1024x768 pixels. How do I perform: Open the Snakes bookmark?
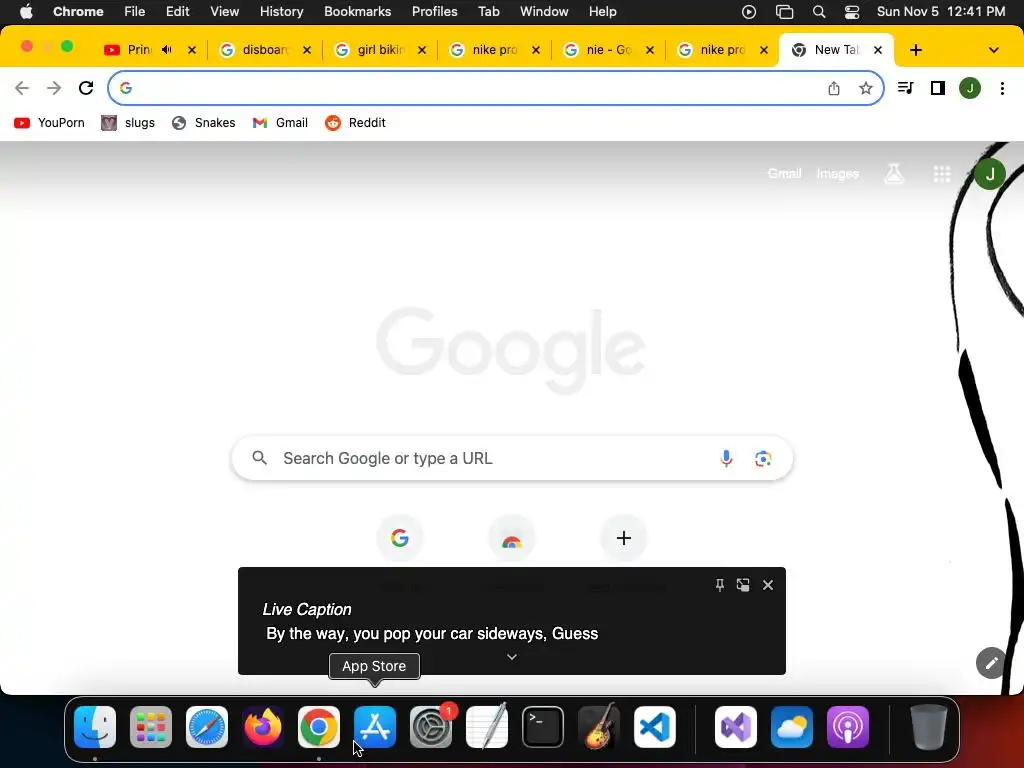point(203,123)
